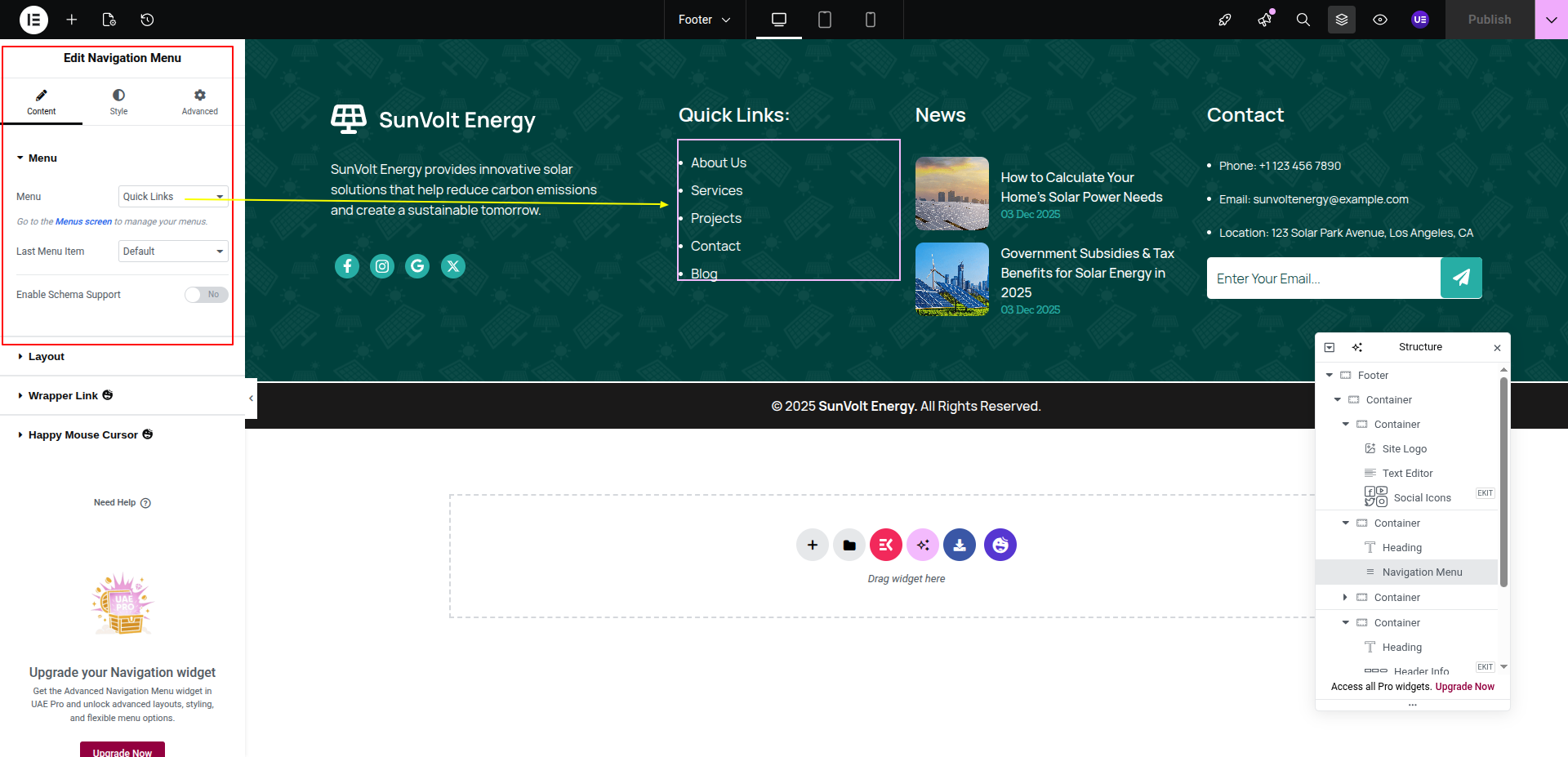The height and width of the screenshot is (757, 1568).
Task: Open the Last Menu Item dropdown
Action: coord(173,252)
